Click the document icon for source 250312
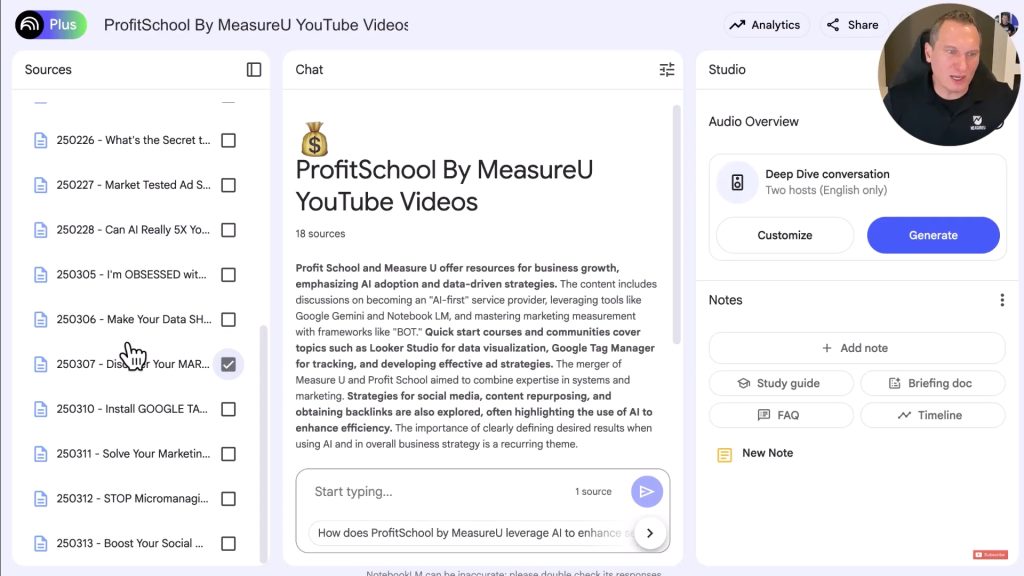1024x576 pixels. point(40,499)
